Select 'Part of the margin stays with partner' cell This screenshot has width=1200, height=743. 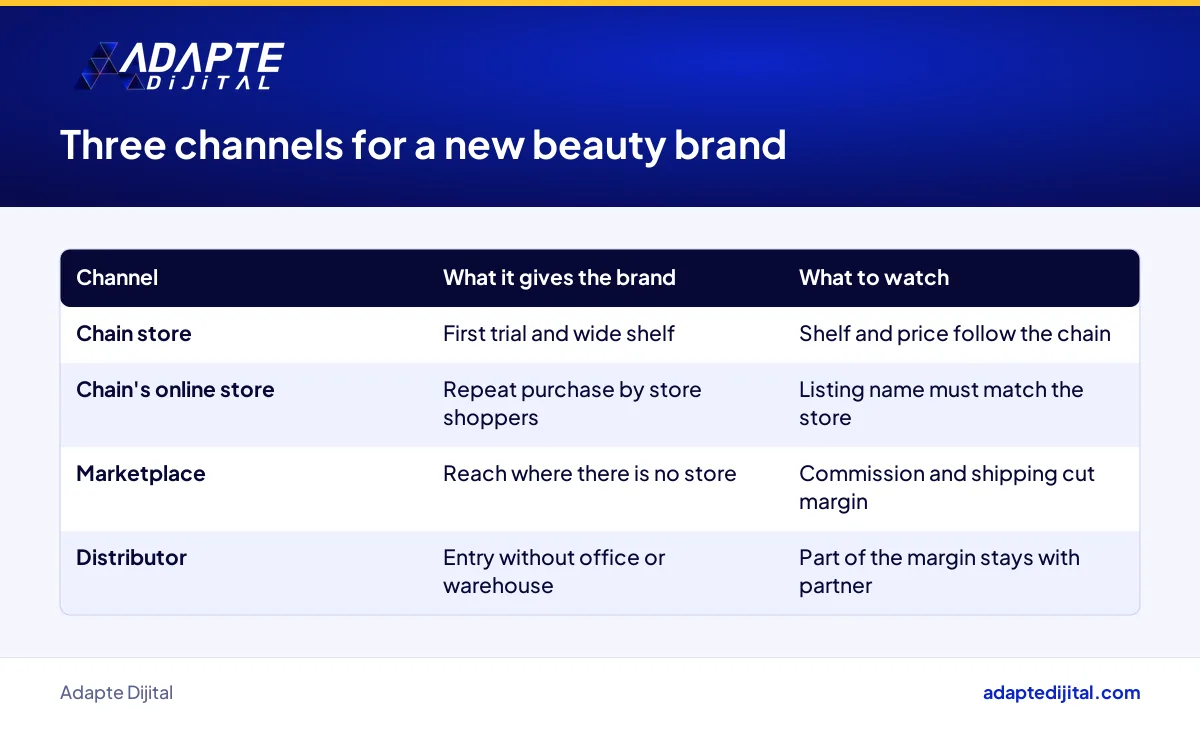pos(939,572)
